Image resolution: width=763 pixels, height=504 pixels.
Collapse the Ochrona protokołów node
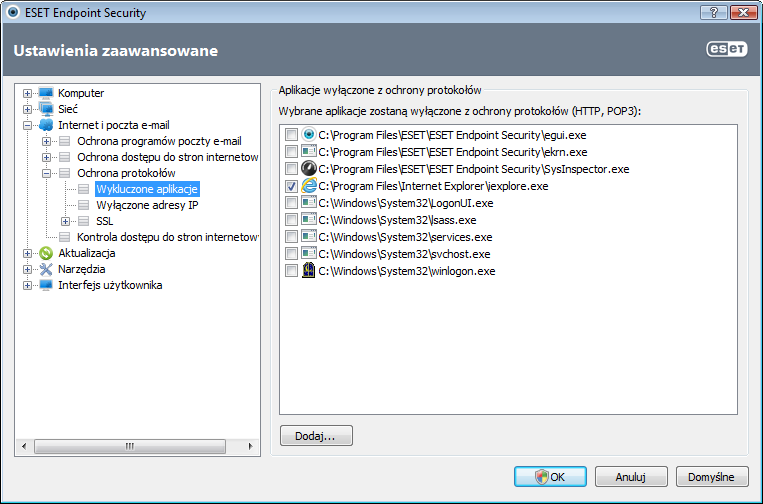(x=46, y=173)
